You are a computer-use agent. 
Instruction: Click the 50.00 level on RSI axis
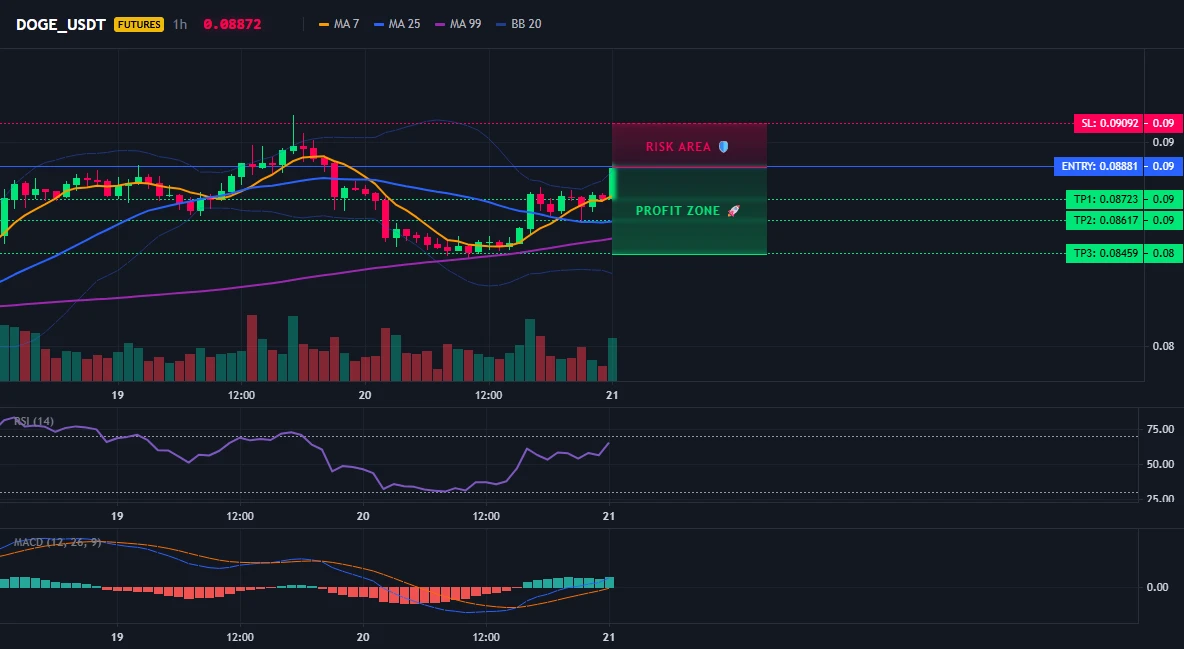point(1160,464)
